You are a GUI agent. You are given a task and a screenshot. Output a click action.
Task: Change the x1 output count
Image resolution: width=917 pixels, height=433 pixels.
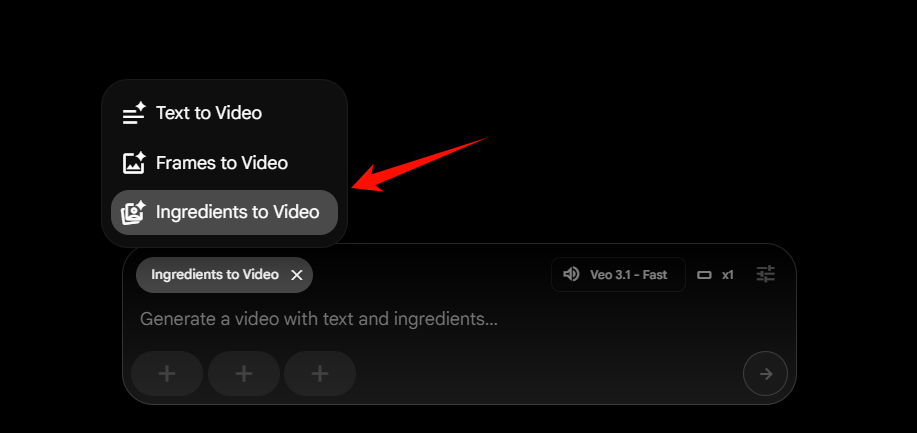(x=728, y=274)
